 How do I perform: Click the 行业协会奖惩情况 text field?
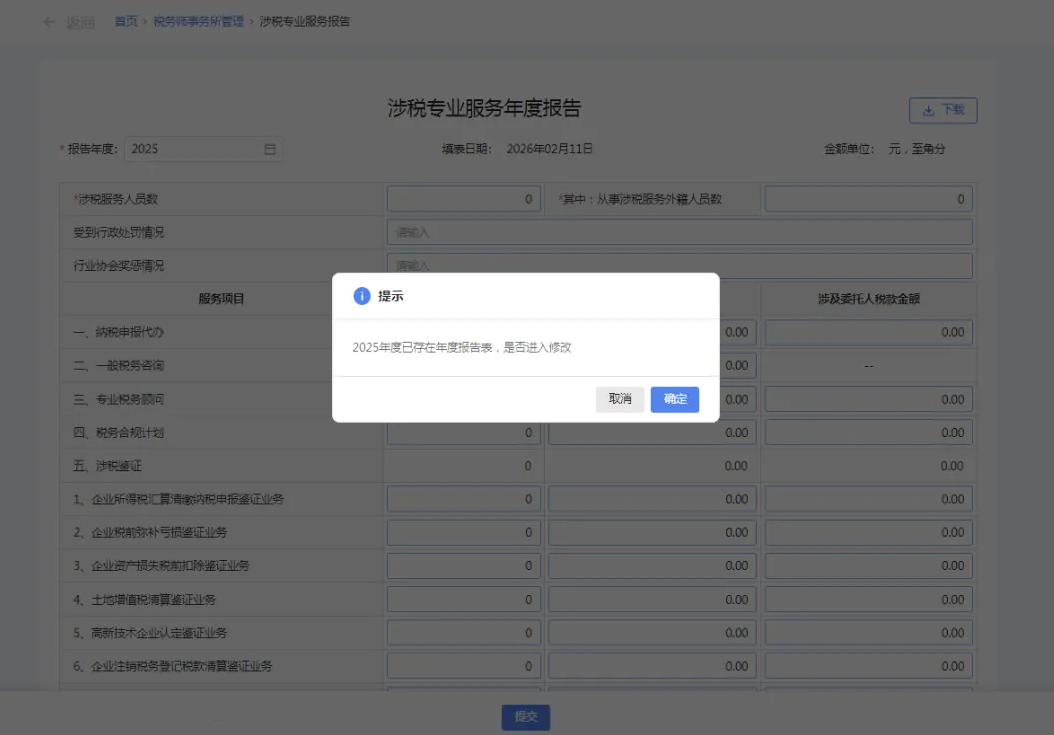click(679, 266)
